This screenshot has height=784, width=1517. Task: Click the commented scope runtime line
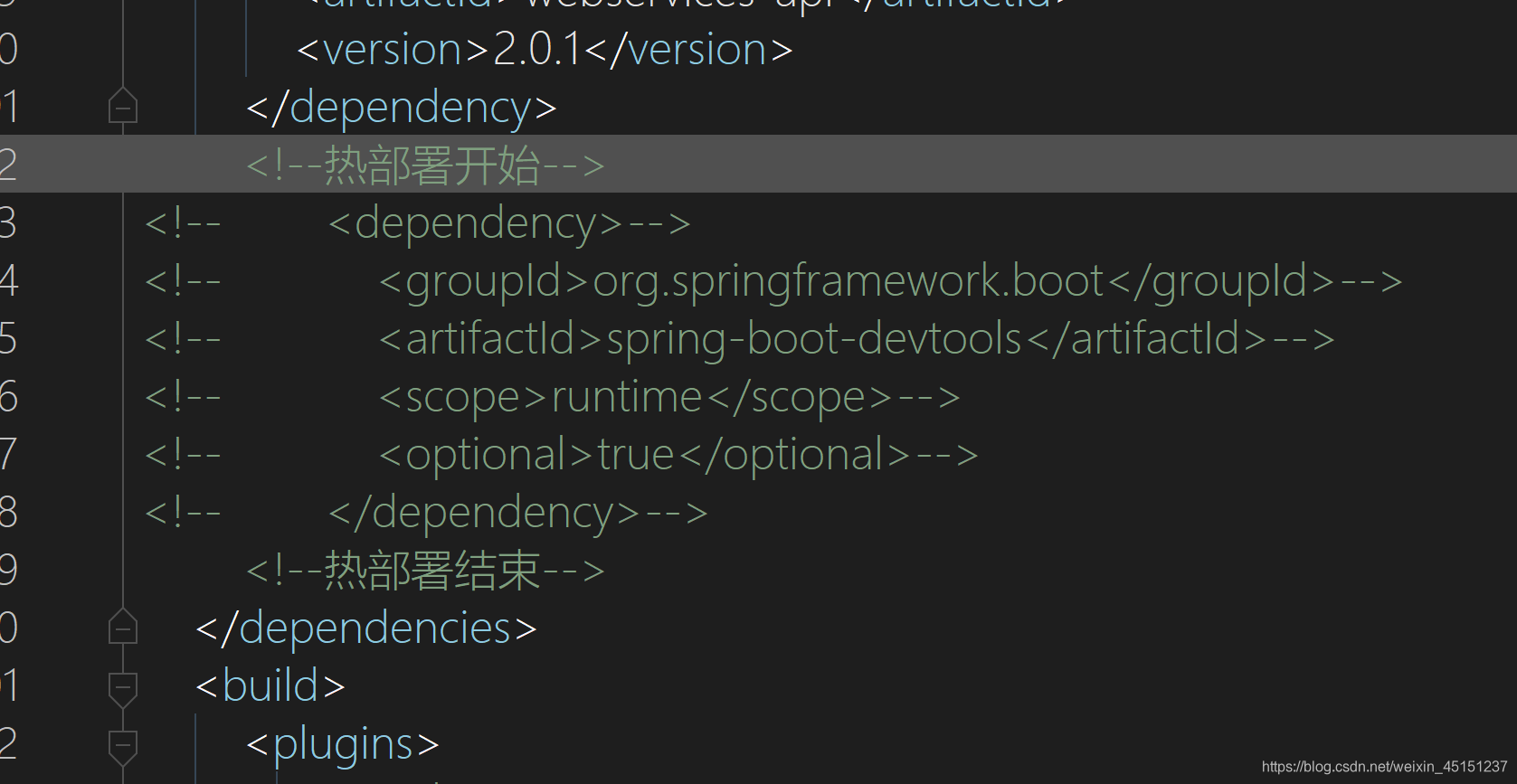tap(553, 397)
